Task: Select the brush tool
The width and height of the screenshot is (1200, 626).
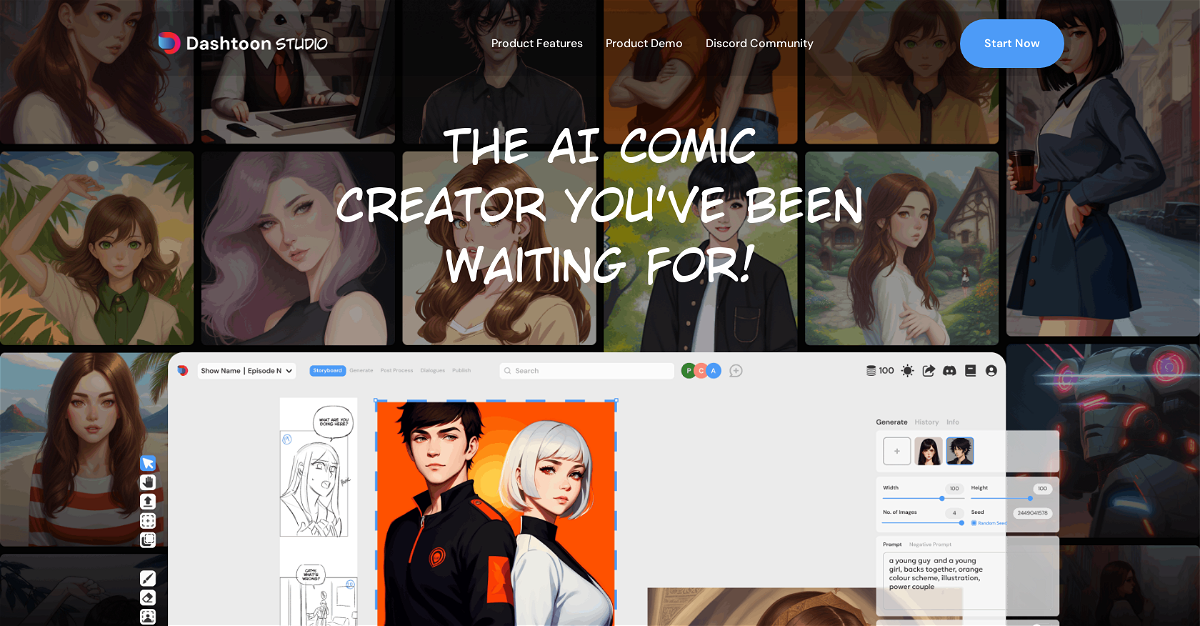Action: click(x=148, y=578)
